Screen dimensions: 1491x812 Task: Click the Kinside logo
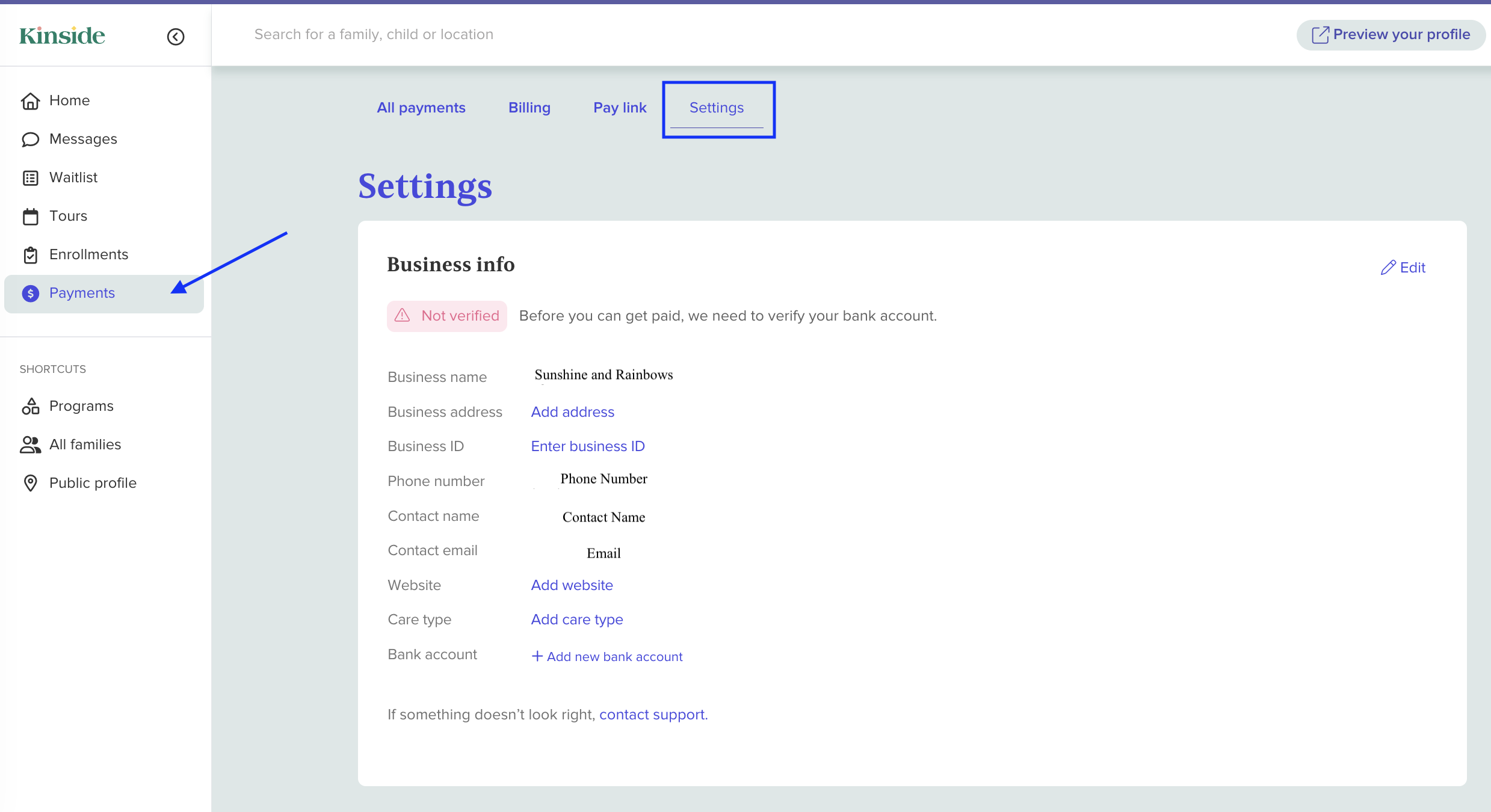[x=62, y=35]
